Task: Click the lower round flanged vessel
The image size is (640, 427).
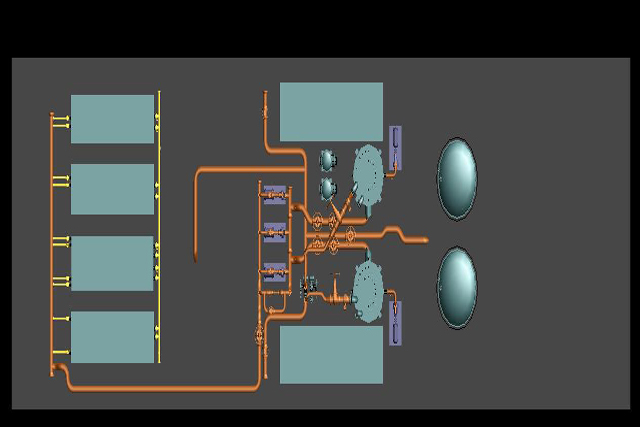Action: [x=367, y=291]
